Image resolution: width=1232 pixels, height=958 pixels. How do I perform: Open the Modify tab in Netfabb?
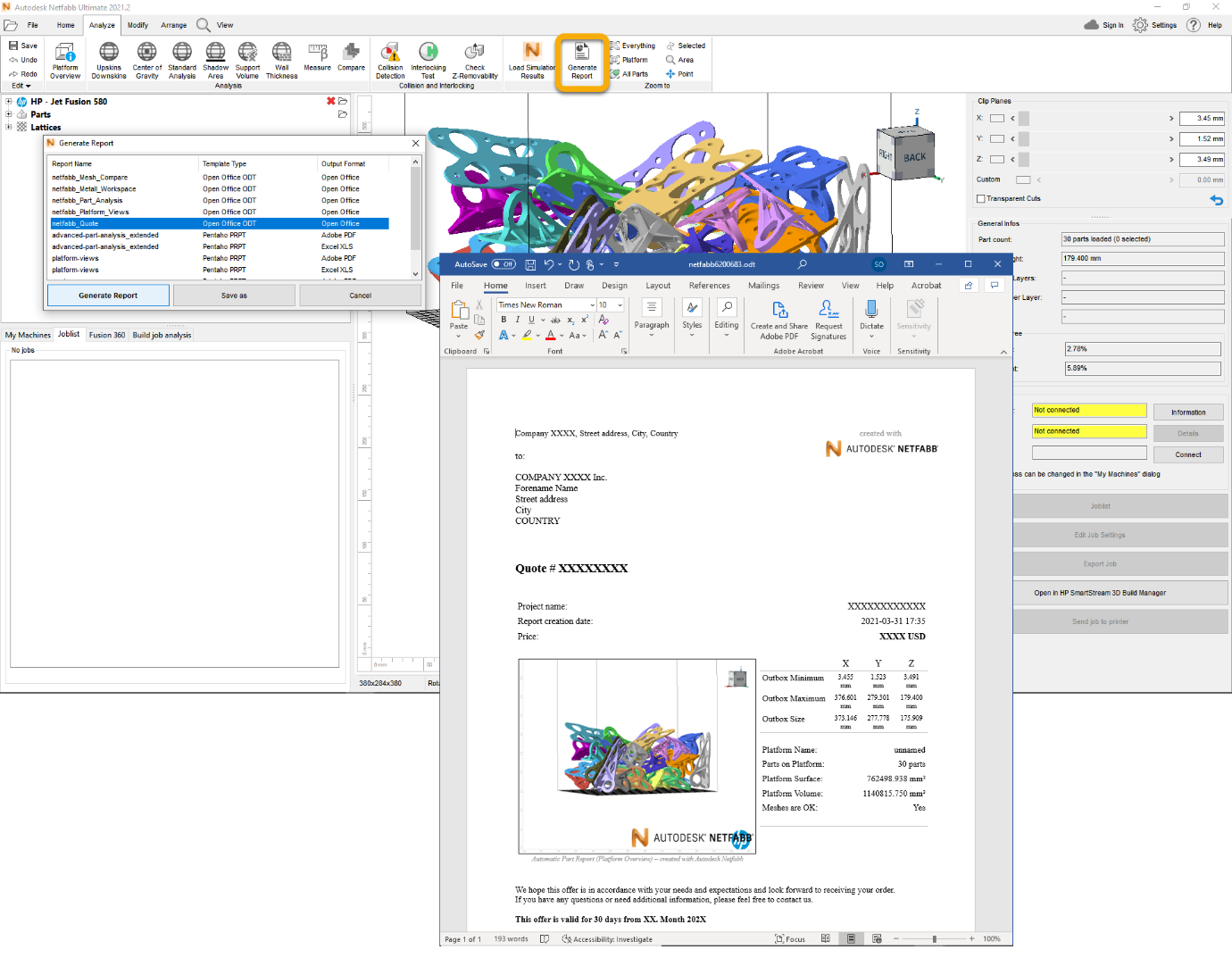point(137,25)
